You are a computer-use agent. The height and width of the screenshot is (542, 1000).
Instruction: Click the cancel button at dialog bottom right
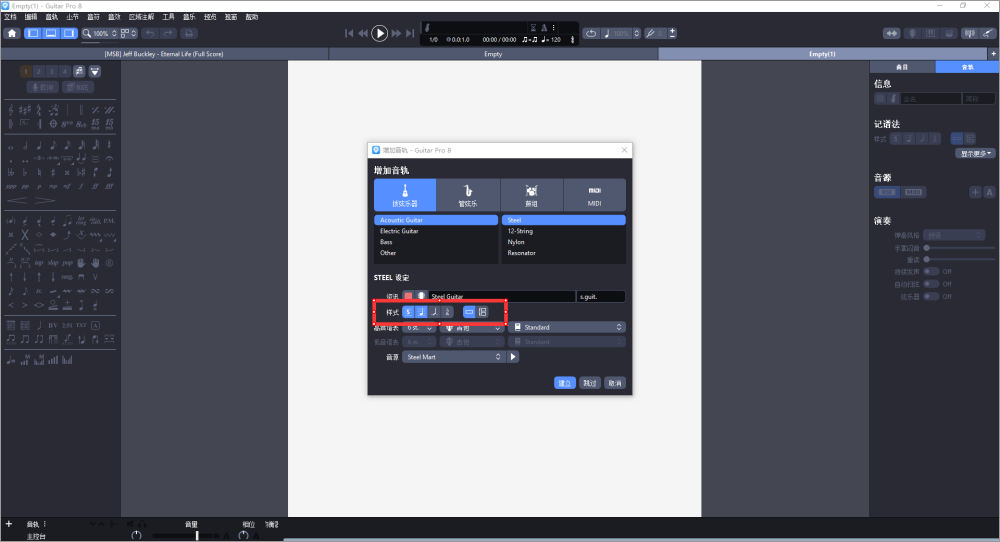click(x=615, y=383)
